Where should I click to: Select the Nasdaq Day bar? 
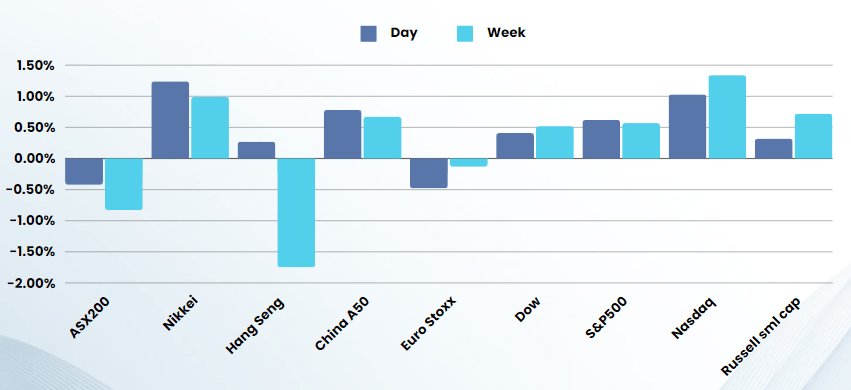click(x=688, y=126)
